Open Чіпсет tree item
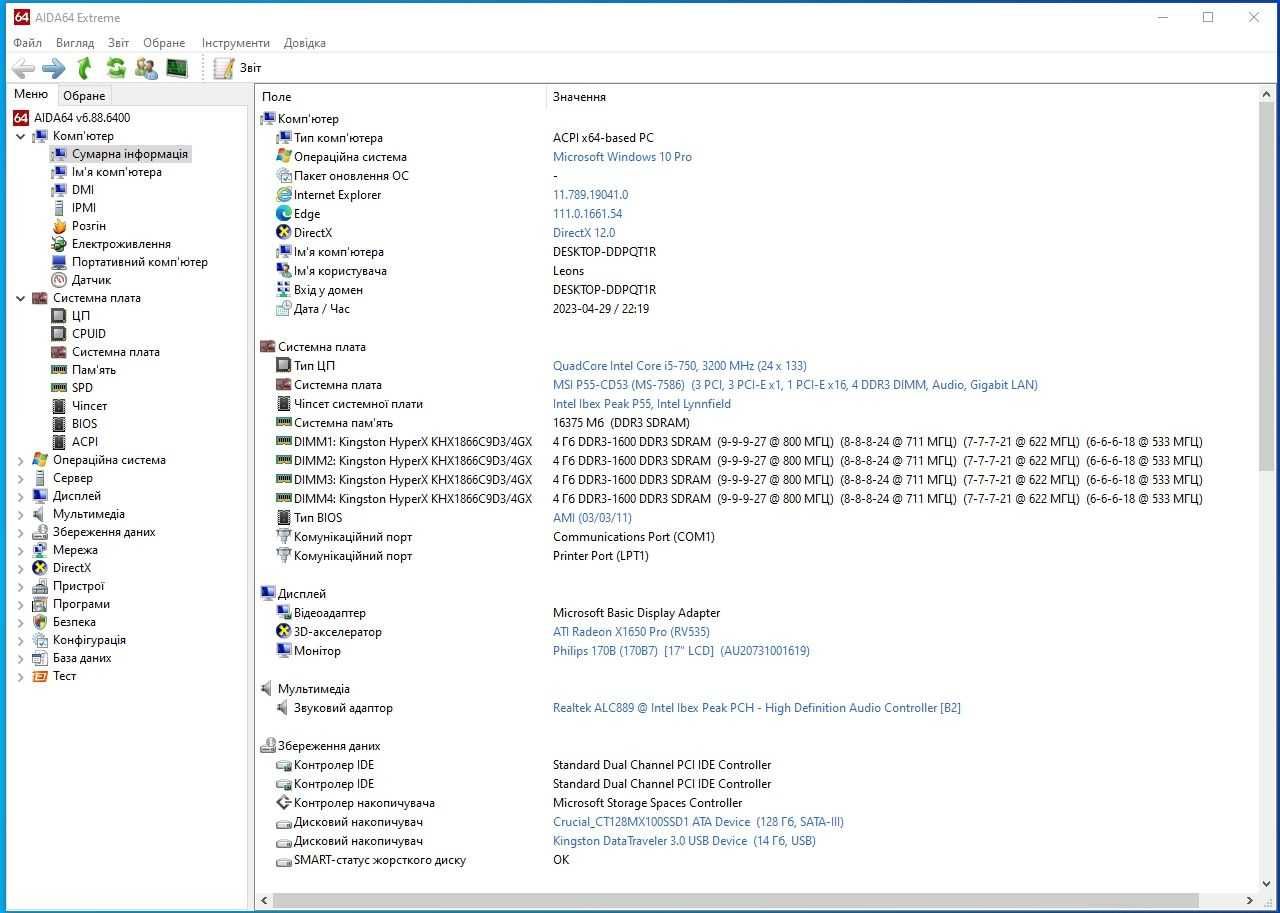1280x913 pixels. tap(89, 406)
